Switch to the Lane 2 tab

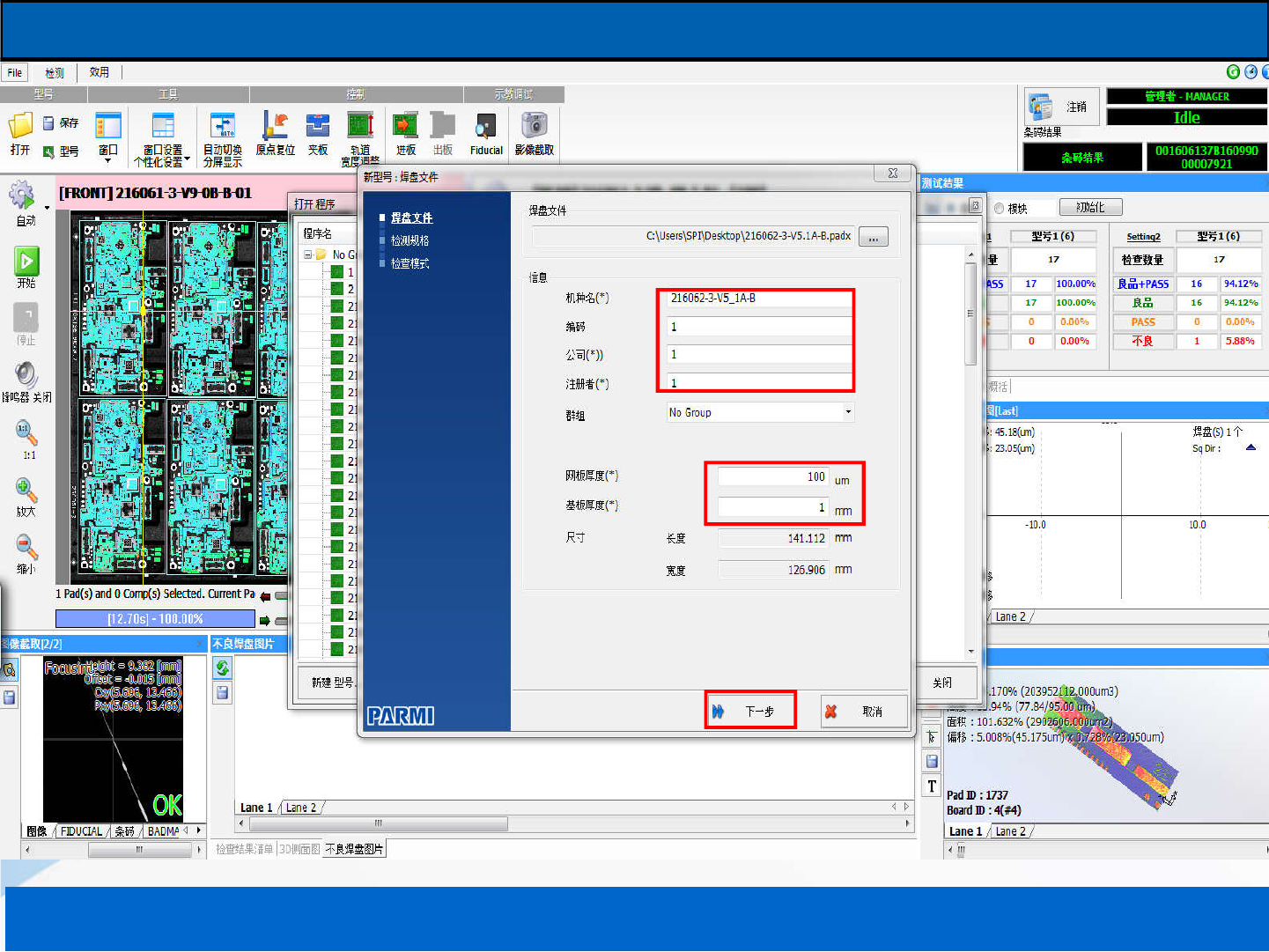[301, 808]
